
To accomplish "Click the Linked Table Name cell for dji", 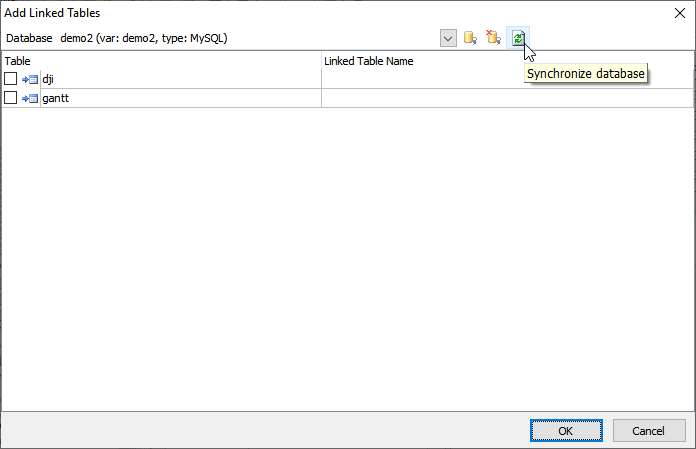I will (x=506, y=79).
